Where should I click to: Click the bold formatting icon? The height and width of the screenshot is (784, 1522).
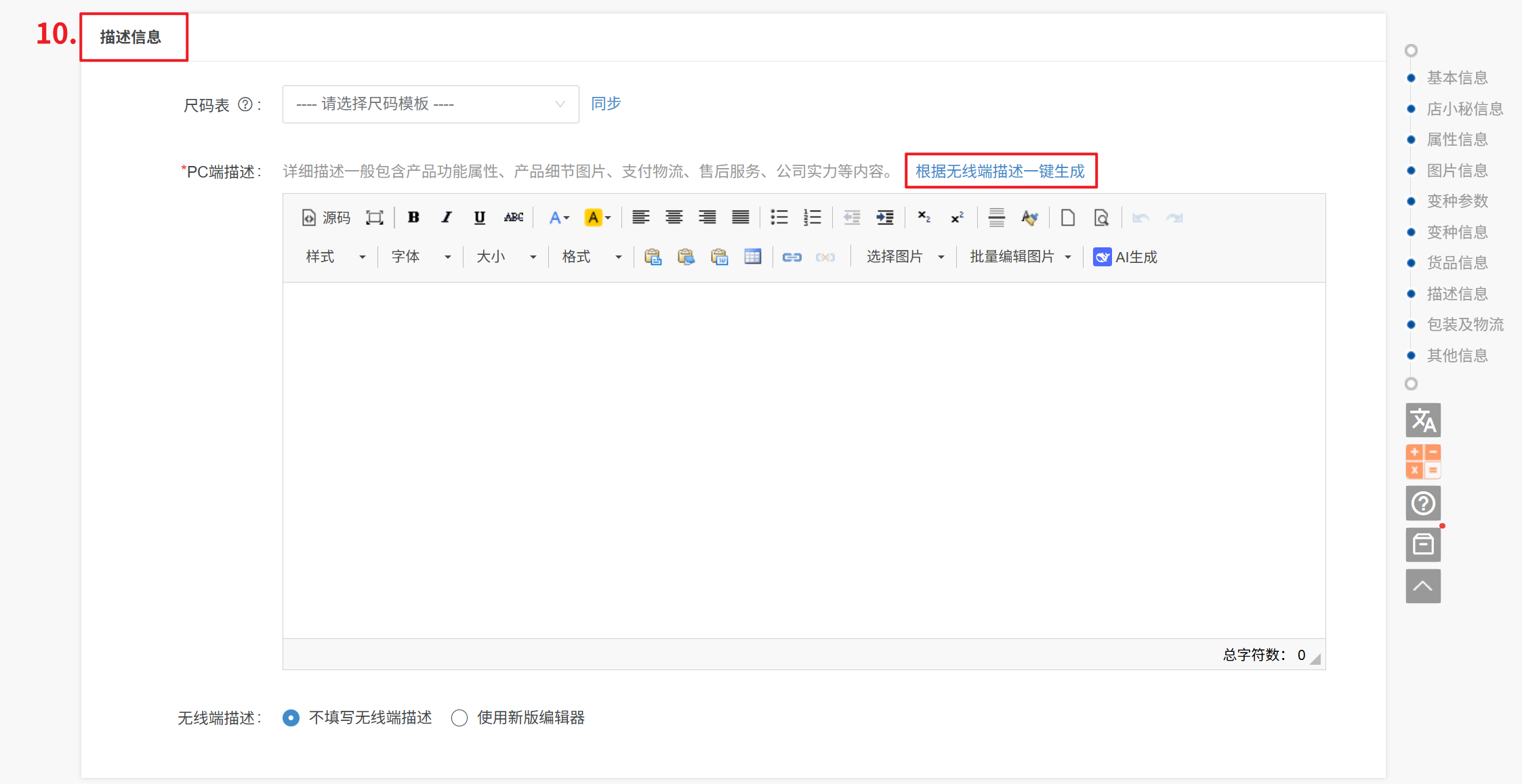pos(413,218)
